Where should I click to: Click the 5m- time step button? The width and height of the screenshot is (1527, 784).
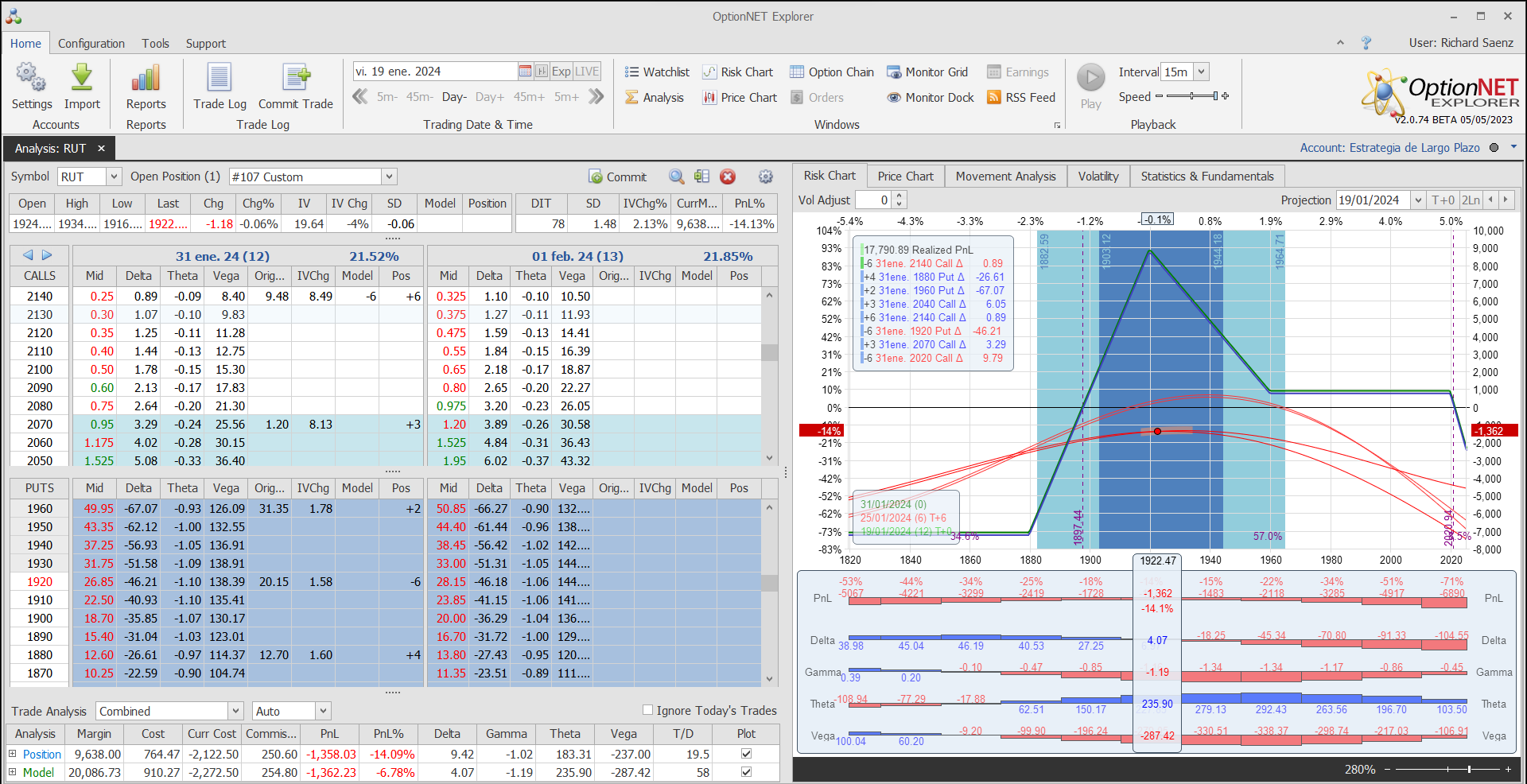[x=387, y=97]
